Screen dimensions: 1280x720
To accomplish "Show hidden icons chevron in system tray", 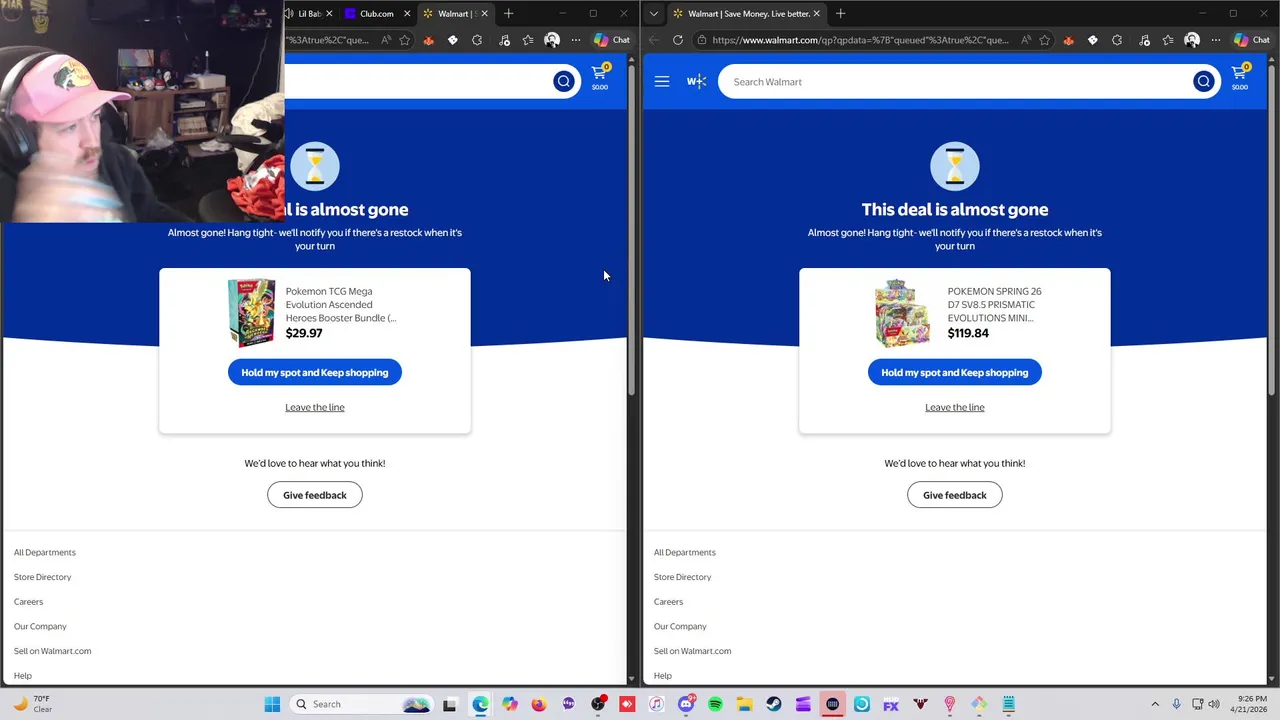I will pyautogui.click(x=1155, y=704).
